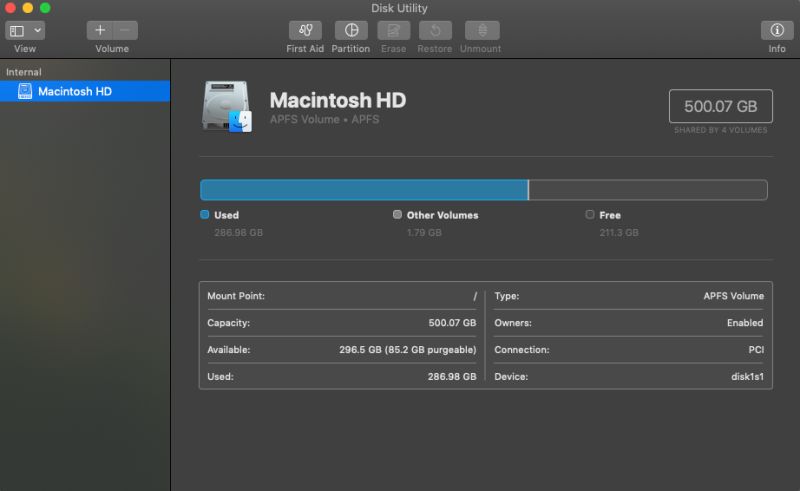Click the 286.98 GB value under Used legend
This screenshot has height=491, width=800.
point(238,233)
